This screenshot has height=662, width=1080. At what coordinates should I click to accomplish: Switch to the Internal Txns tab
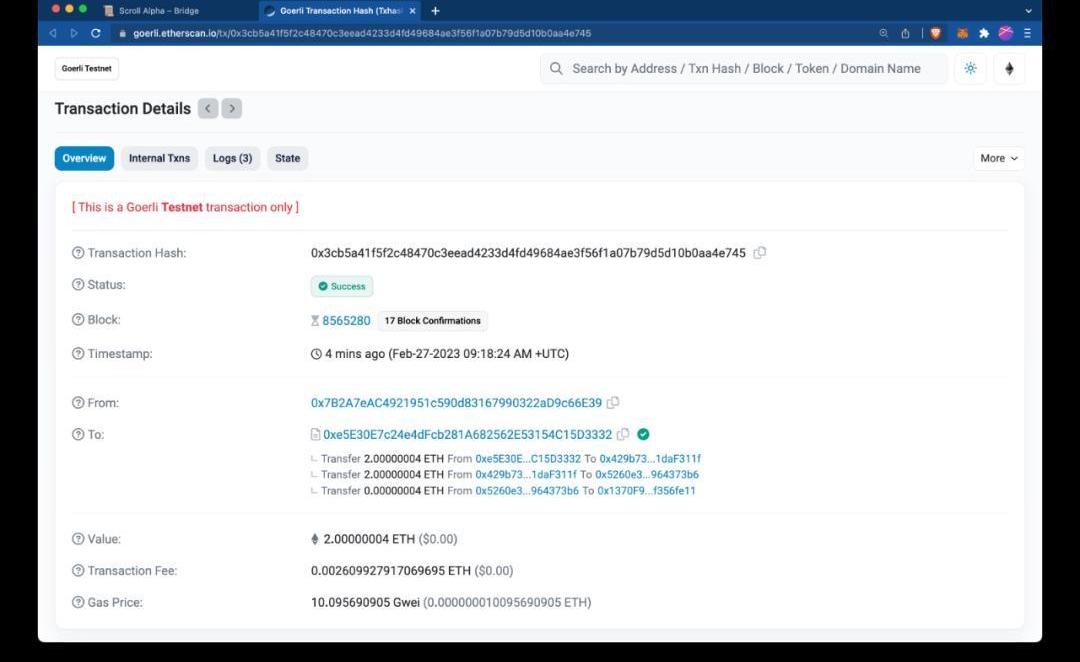click(x=159, y=158)
